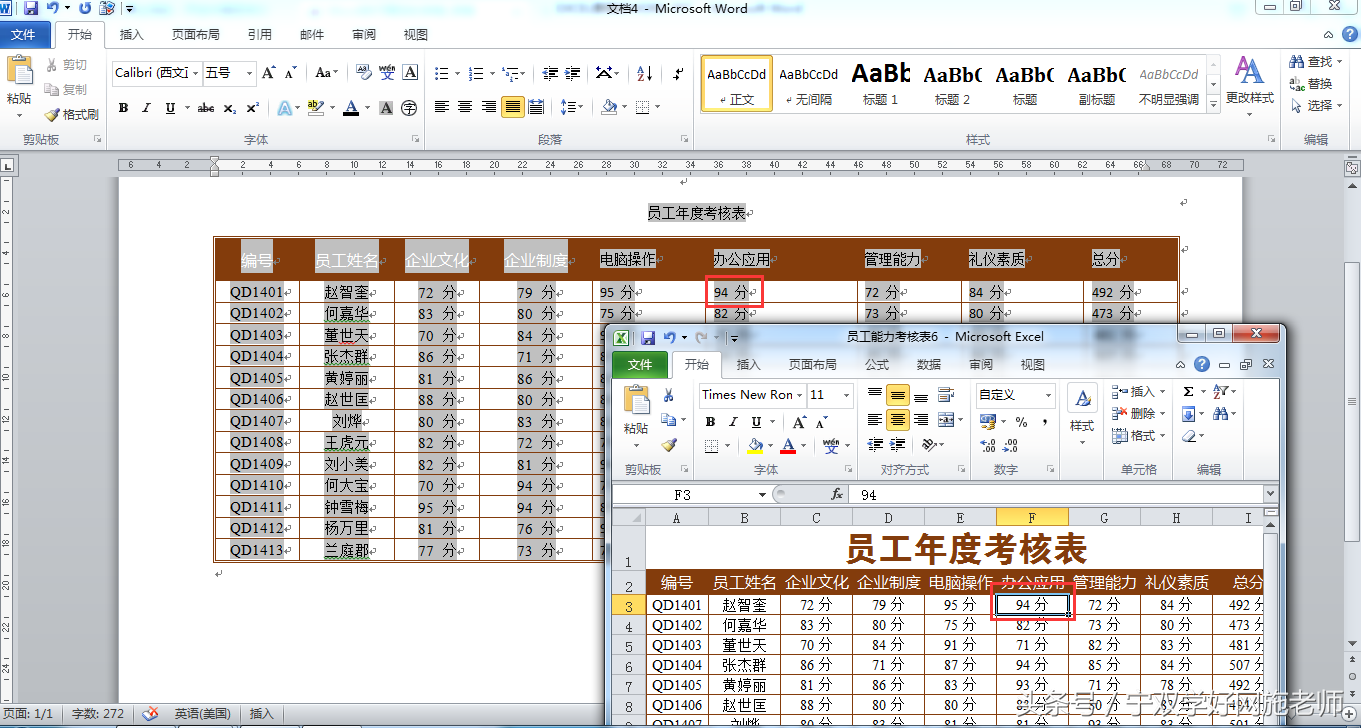Open line spacing dropdown in Word
Screen dimensions: 1361x728
[x=573, y=107]
